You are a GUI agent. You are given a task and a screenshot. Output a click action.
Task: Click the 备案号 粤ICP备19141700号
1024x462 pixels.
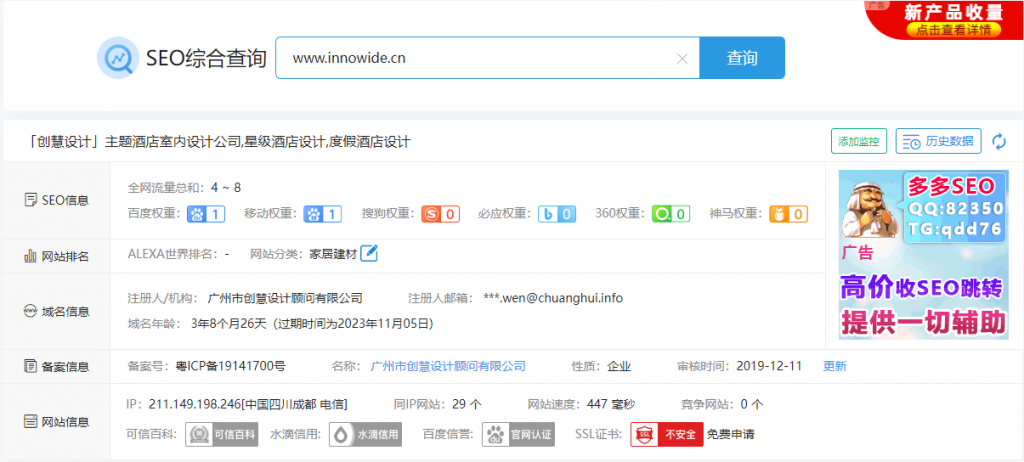click(x=231, y=366)
